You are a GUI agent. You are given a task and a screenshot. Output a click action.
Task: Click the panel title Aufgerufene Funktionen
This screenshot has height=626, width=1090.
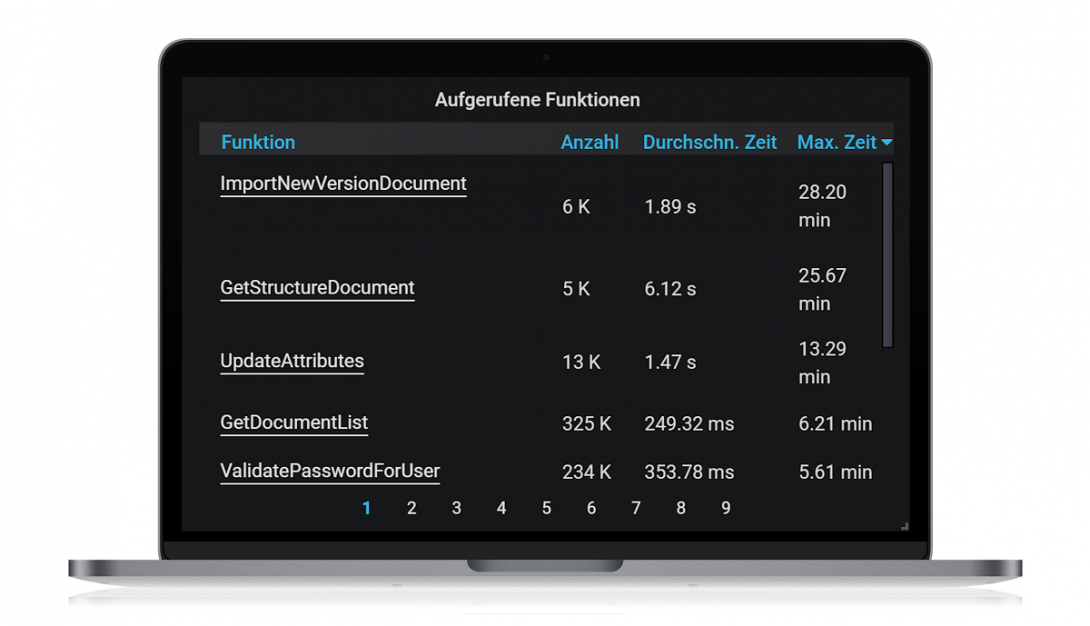pyautogui.click(x=537, y=100)
